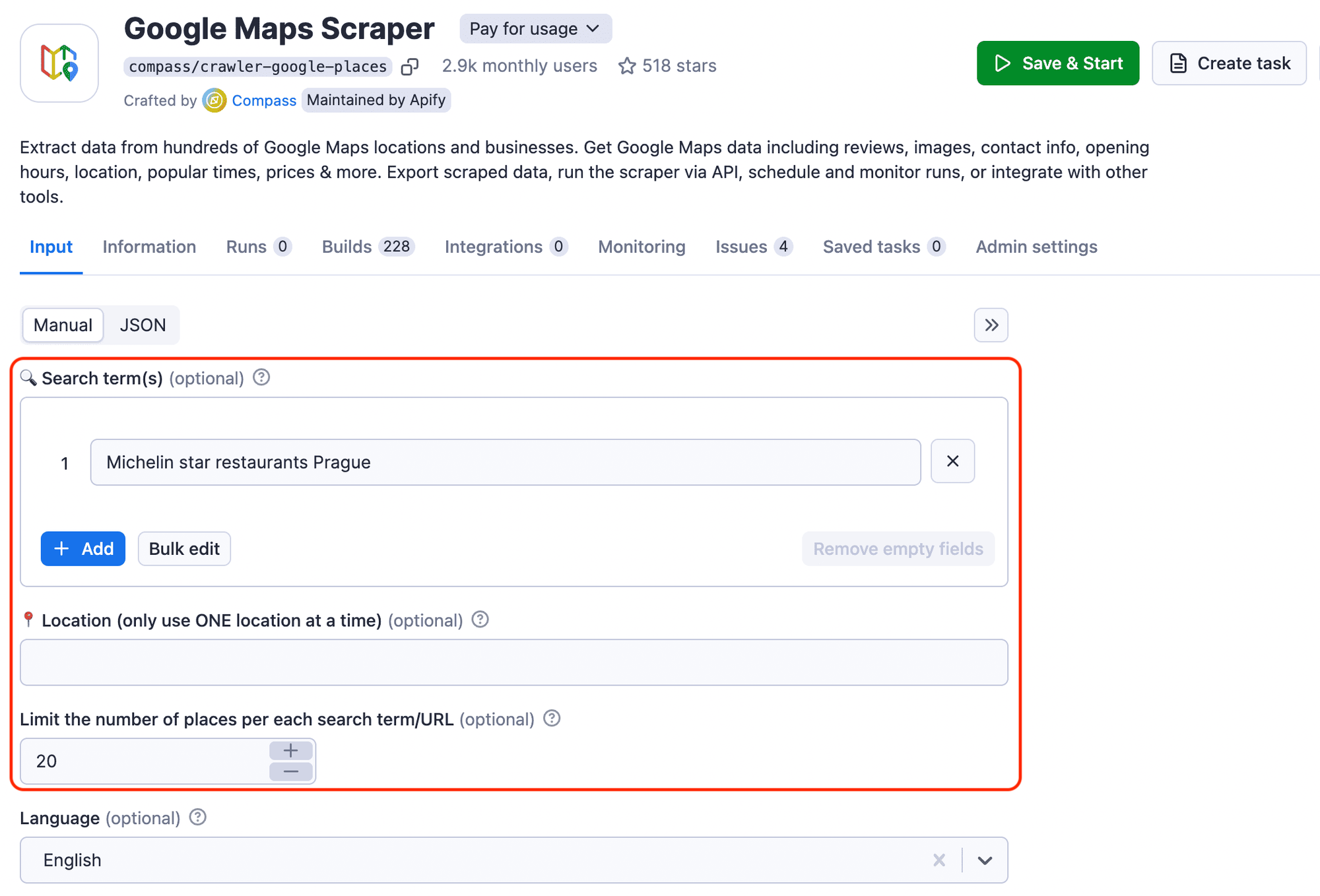Open the Monitoring tab
1320x896 pixels.
coord(642,247)
